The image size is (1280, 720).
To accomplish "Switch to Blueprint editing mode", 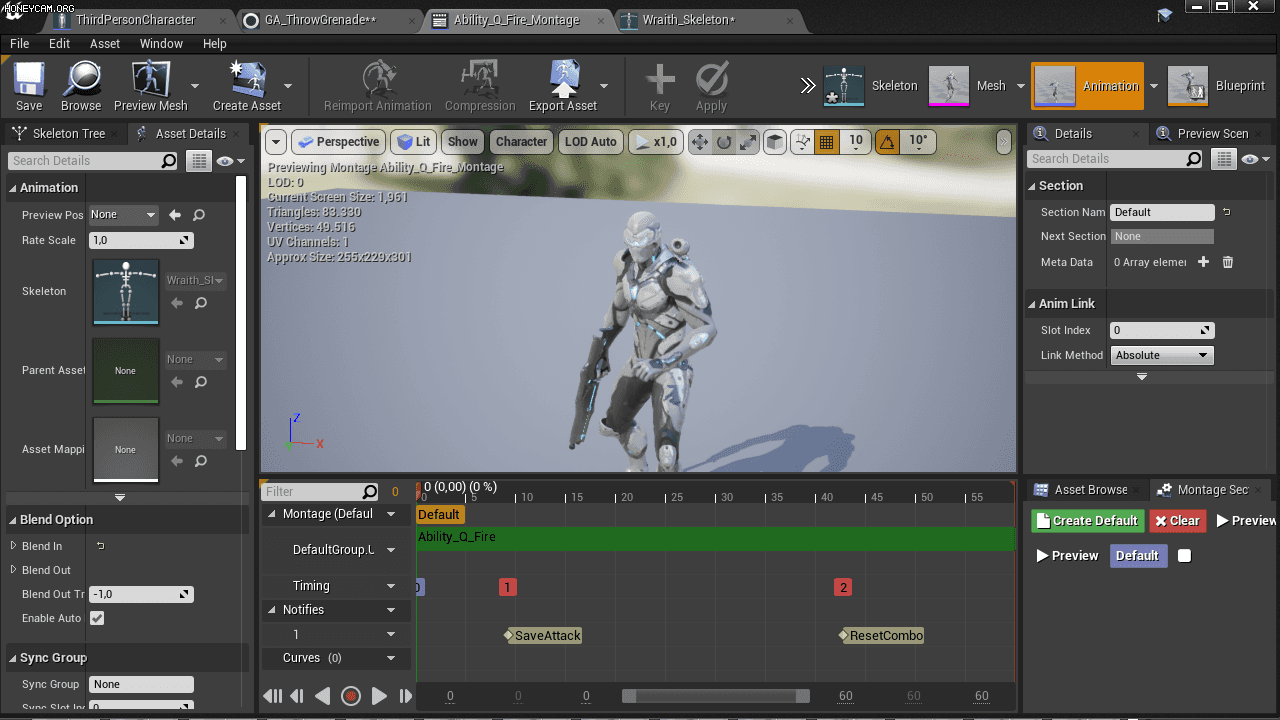I will point(1217,86).
